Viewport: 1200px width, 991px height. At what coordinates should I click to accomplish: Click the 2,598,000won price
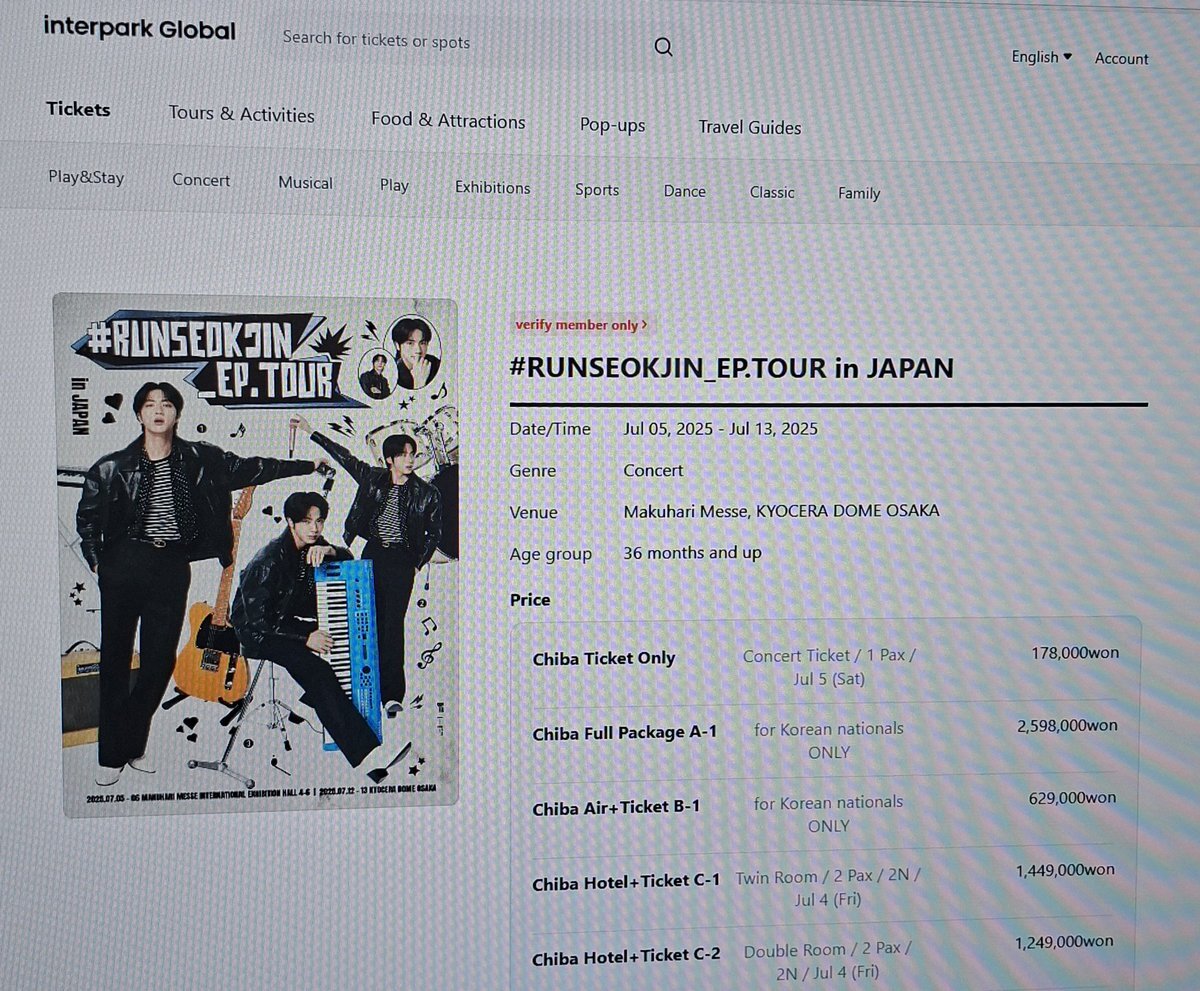coord(1067,726)
